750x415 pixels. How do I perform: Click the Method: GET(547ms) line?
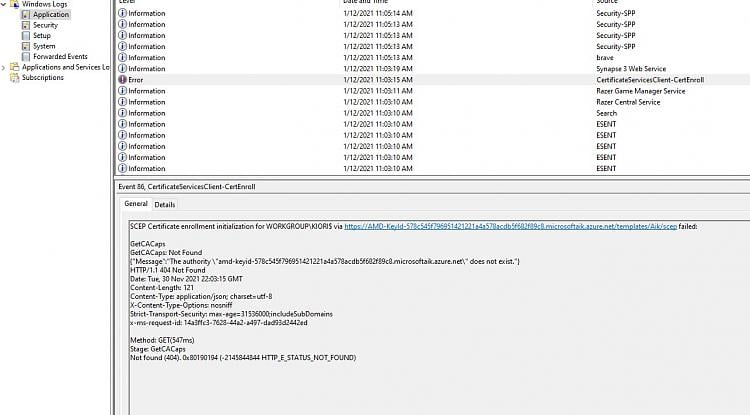click(x=162, y=340)
